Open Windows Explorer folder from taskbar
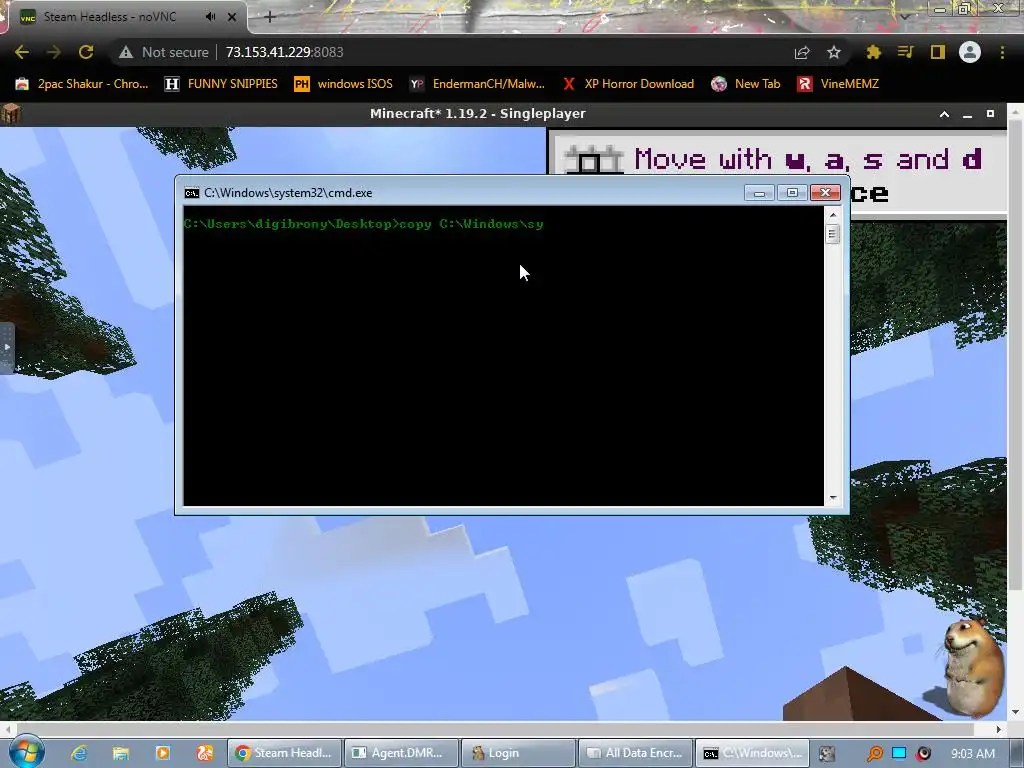The width and height of the screenshot is (1024, 768). (x=121, y=753)
